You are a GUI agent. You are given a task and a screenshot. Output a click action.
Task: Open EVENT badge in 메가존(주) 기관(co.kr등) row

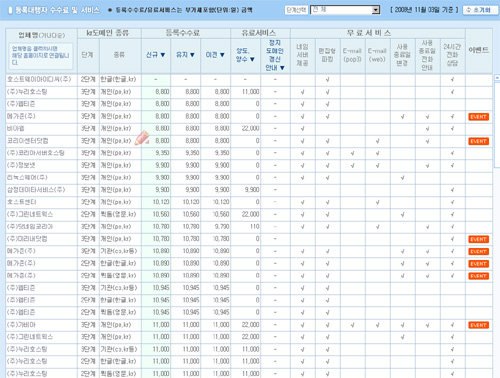click(478, 252)
